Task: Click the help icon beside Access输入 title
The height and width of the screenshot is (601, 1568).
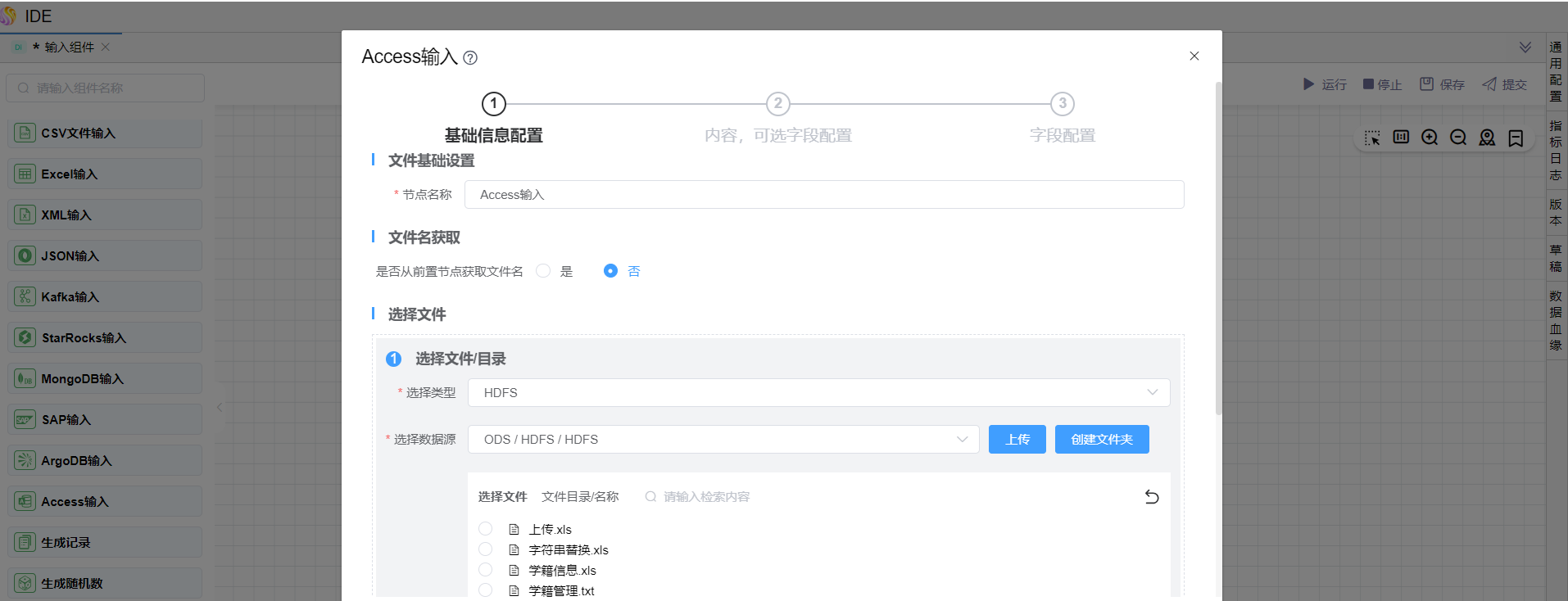Action: click(470, 58)
